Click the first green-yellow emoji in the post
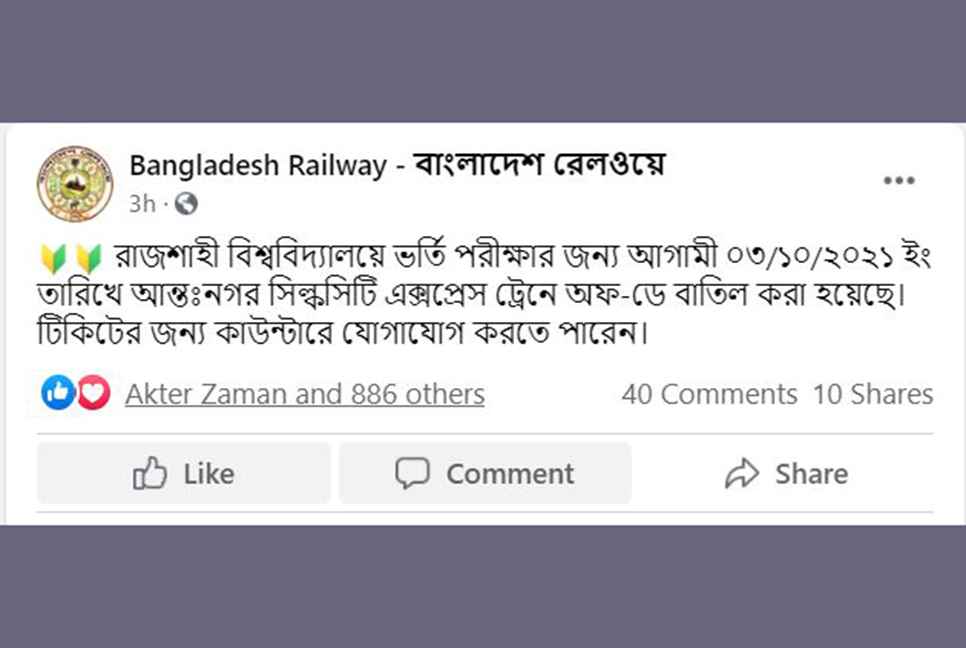Viewport: 966px width, 648px height. [54, 259]
